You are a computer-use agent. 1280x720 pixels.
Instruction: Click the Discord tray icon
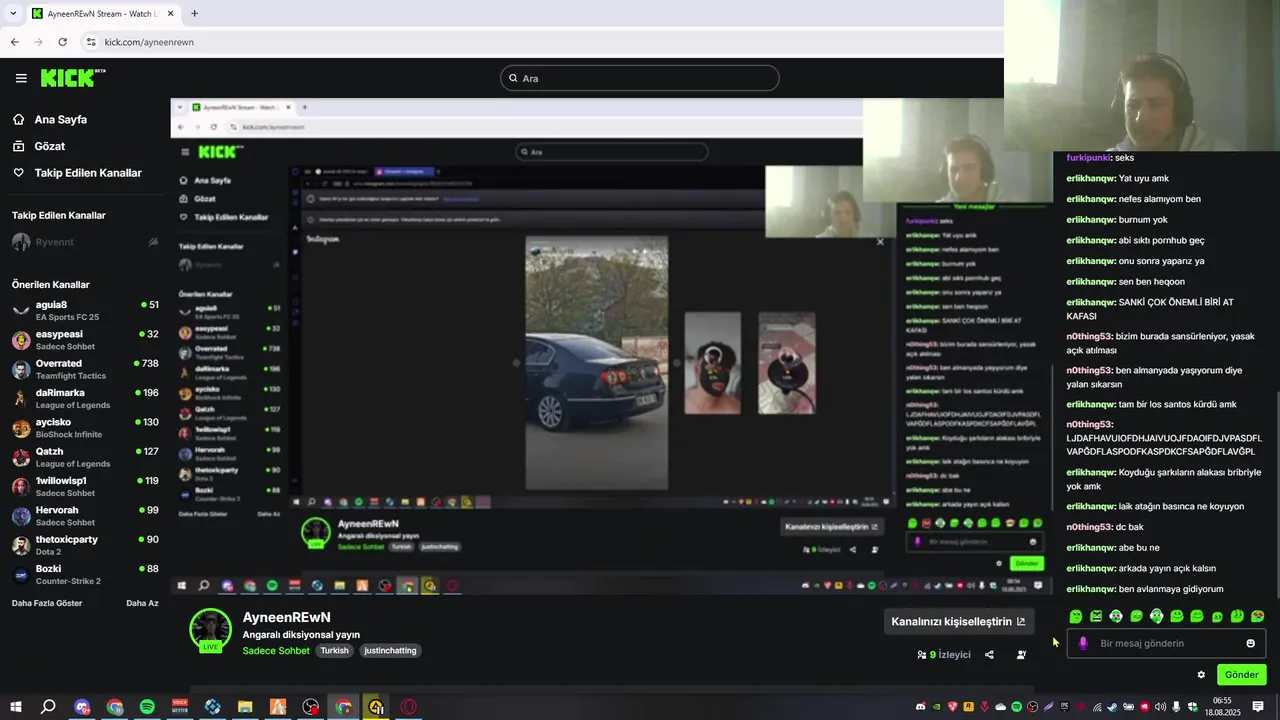921,707
